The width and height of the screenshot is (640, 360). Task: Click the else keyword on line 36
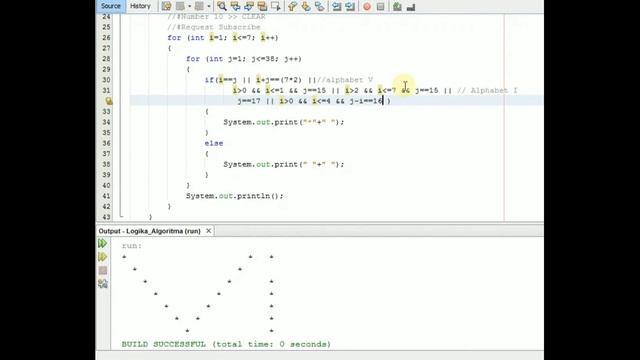(214, 143)
